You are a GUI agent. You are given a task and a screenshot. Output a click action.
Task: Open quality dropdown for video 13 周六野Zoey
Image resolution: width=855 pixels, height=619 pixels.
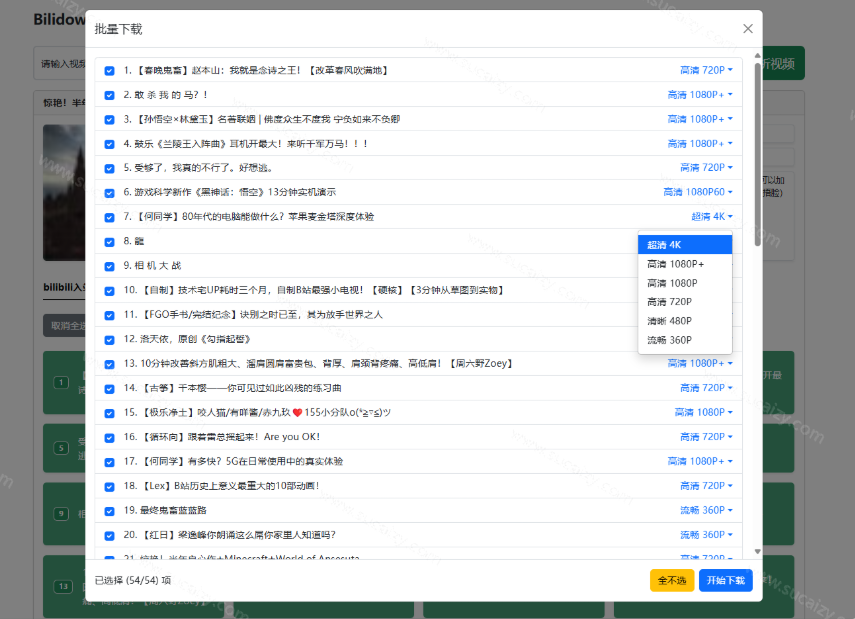click(700, 363)
